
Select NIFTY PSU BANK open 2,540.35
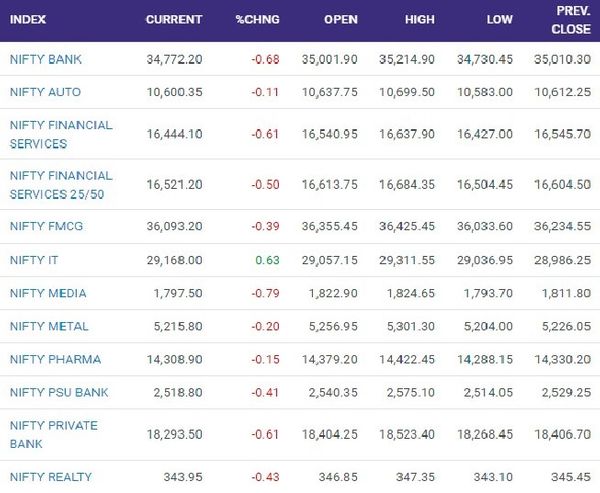tap(333, 392)
